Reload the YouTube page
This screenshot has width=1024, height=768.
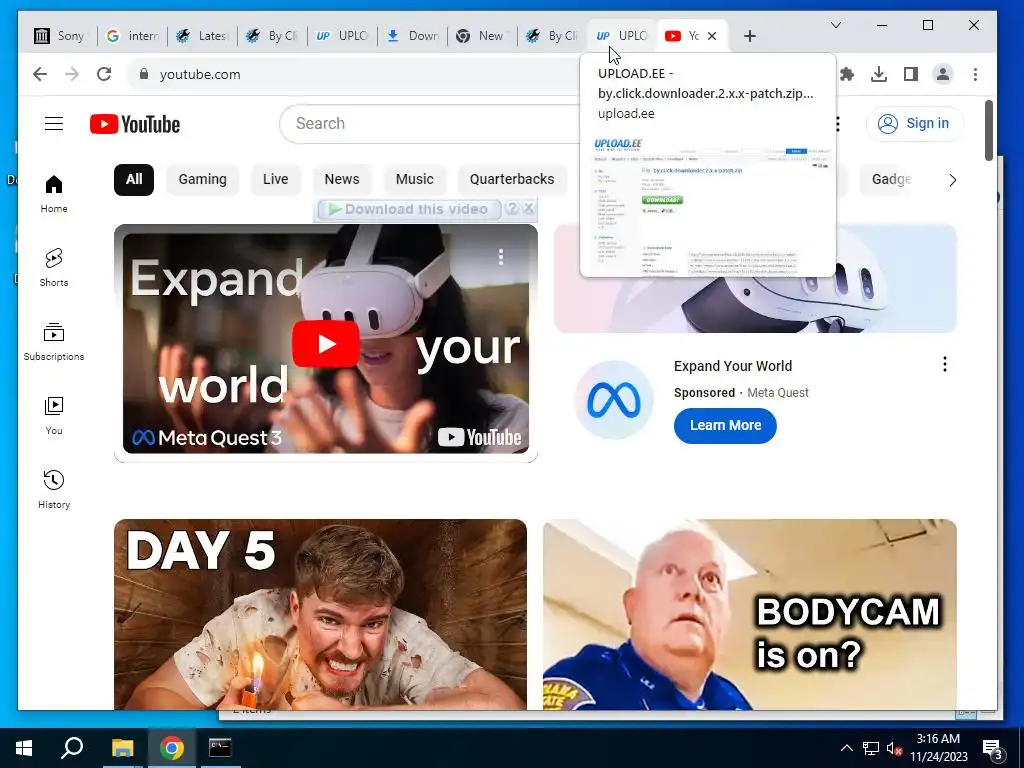[x=104, y=74]
